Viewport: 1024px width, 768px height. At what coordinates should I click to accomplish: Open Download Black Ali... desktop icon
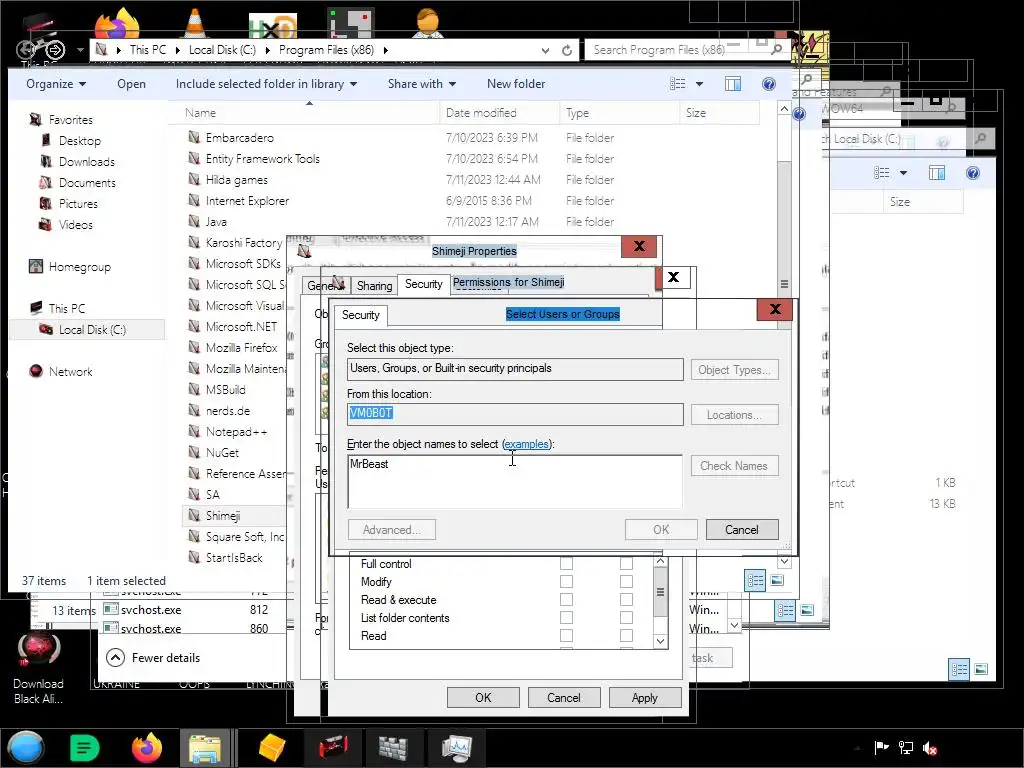pyautogui.click(x=39, y=668)
